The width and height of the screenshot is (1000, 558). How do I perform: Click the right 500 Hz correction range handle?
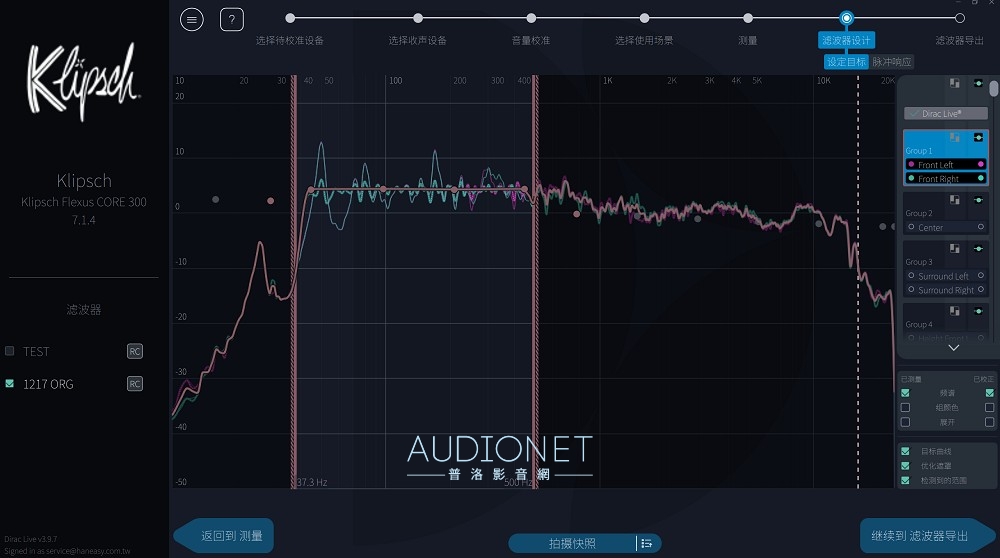pyautogui.click(x=536, y=282)
